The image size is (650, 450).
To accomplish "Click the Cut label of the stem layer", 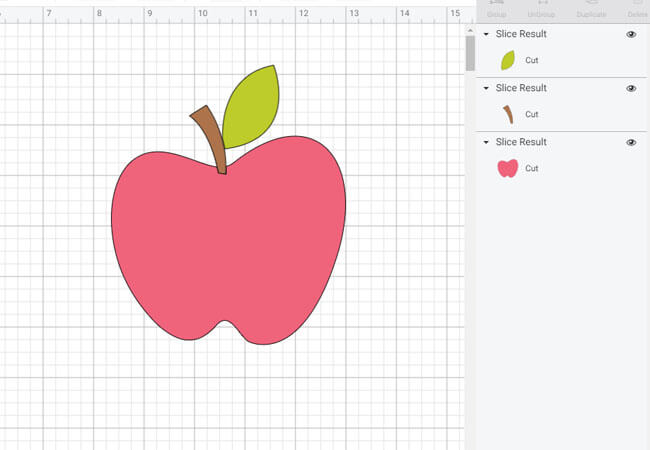I will 531,114.
